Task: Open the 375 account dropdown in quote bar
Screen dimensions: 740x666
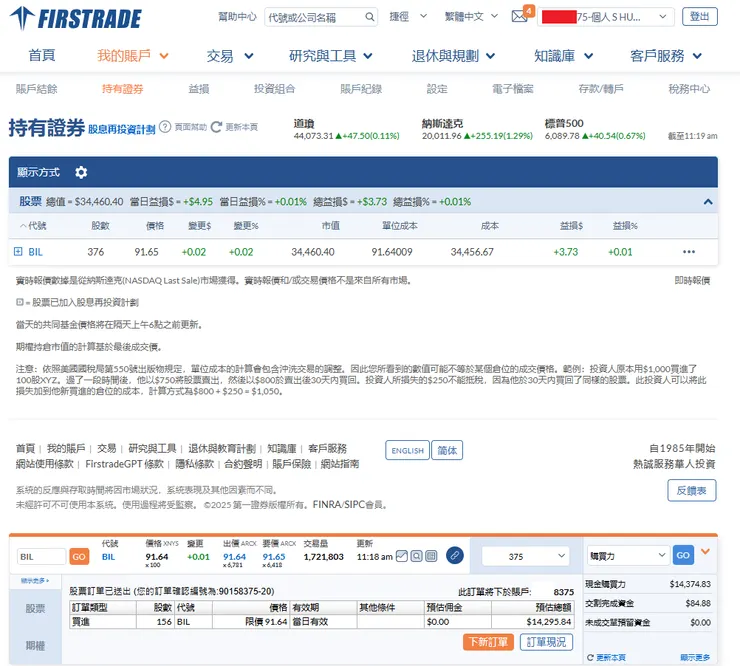Action: (525, 556)
